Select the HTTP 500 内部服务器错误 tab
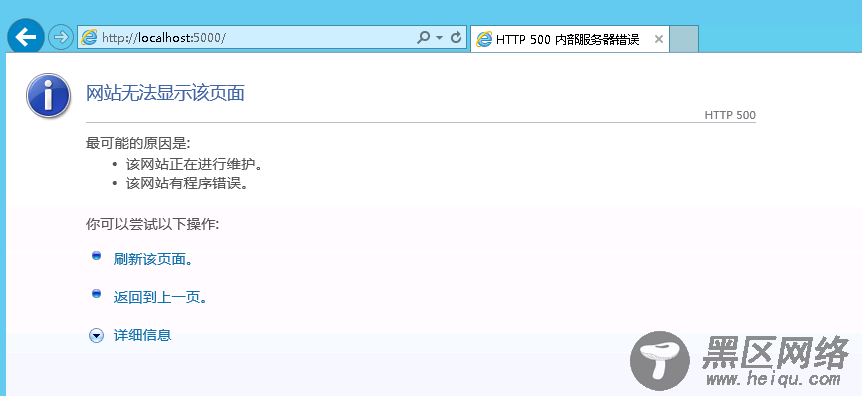Screen dimensions: 862x396 [570, 39]
